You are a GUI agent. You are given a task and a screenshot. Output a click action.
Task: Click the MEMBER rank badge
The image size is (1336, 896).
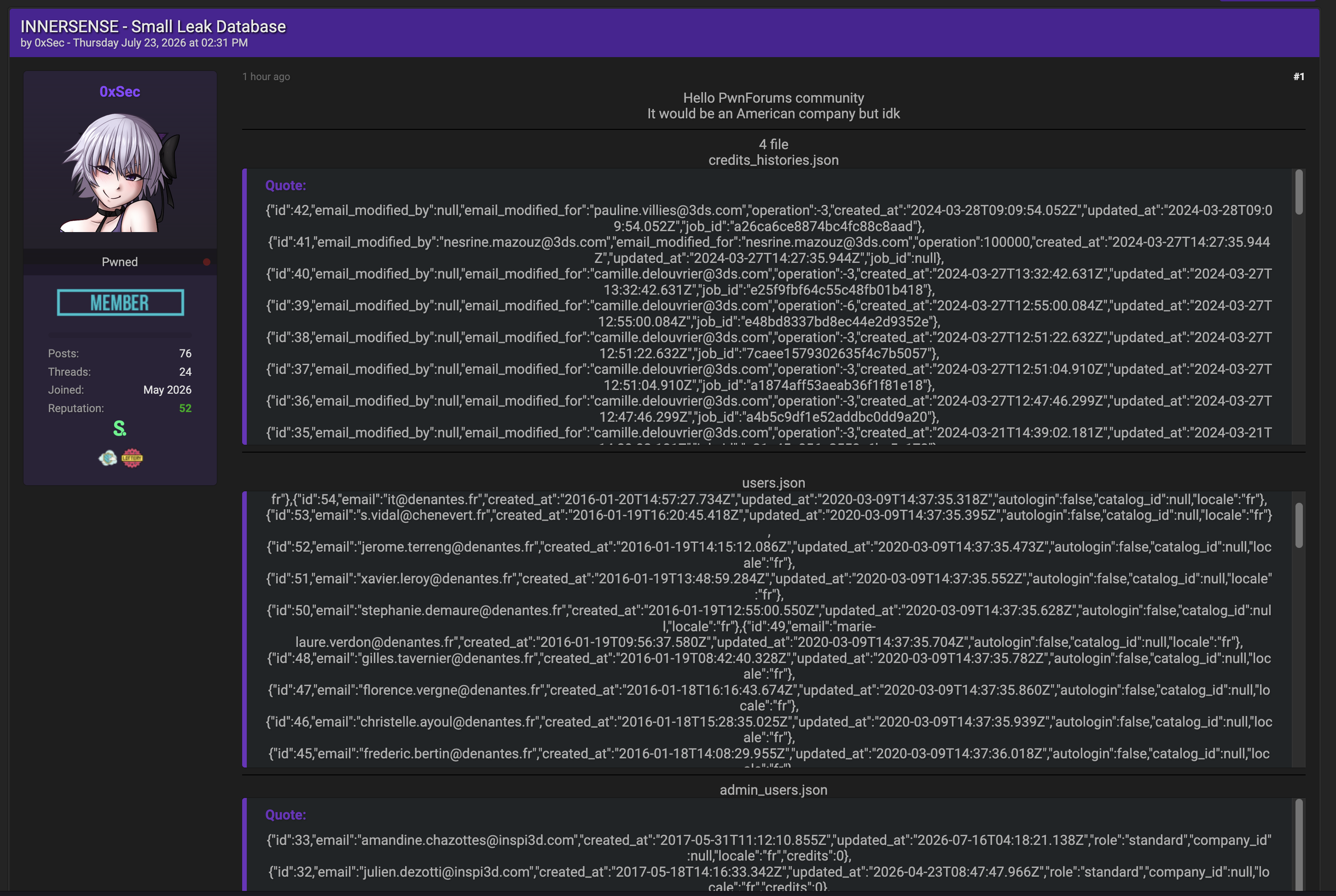121,303
